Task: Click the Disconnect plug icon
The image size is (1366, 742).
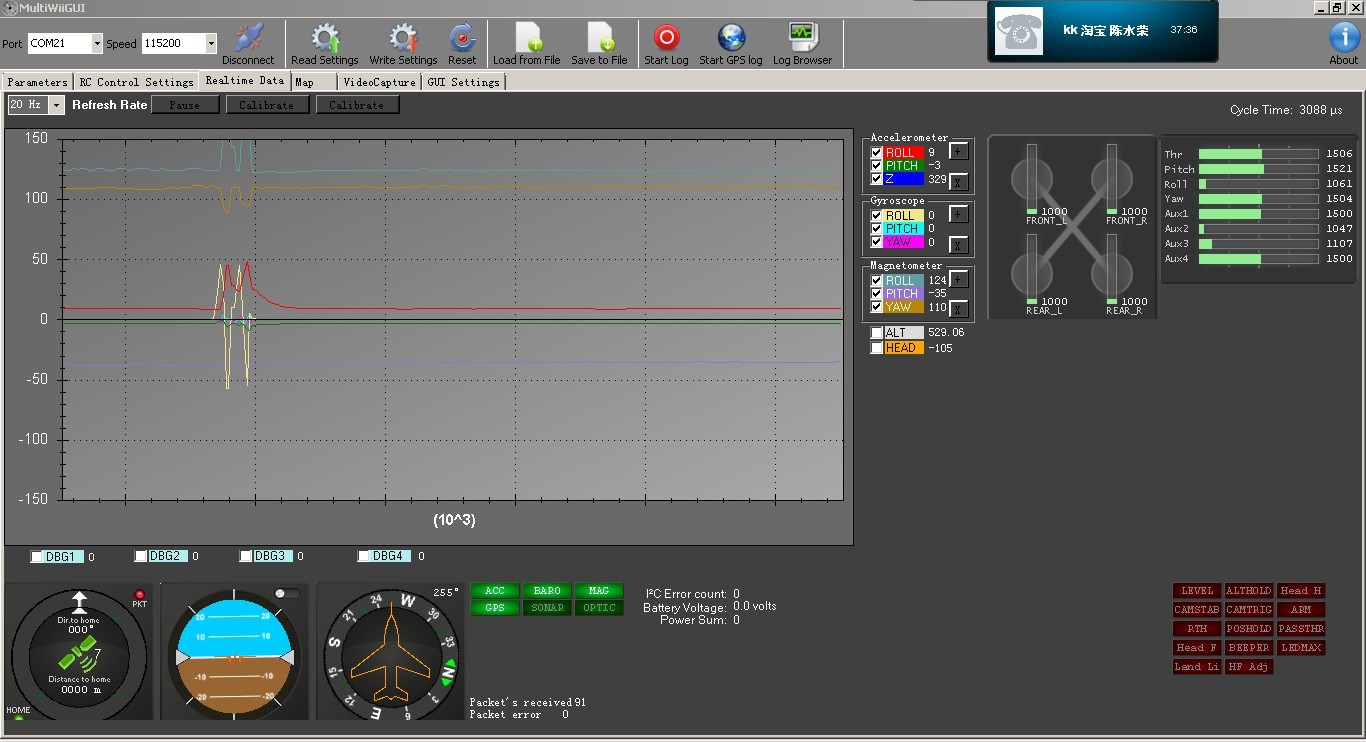Action: [x=248, y=38]
